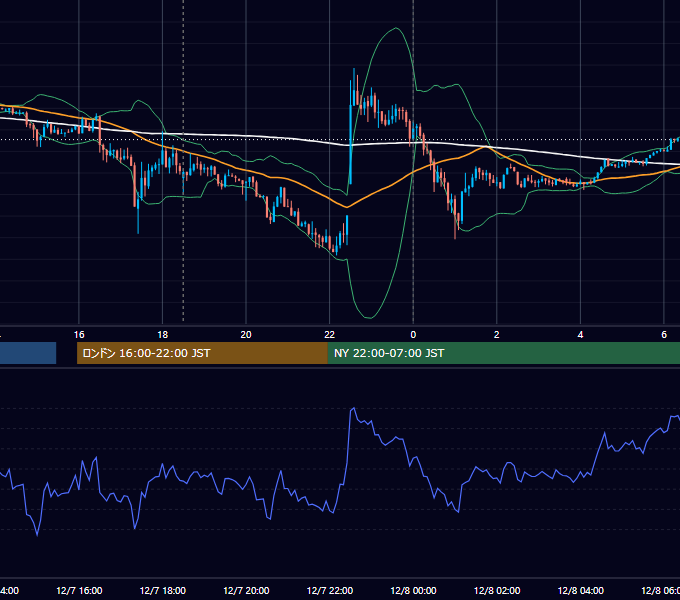Screen dimensions: 680x600
Task: Click the 6 hour label on the upper time axis
Action: point(664,335)
